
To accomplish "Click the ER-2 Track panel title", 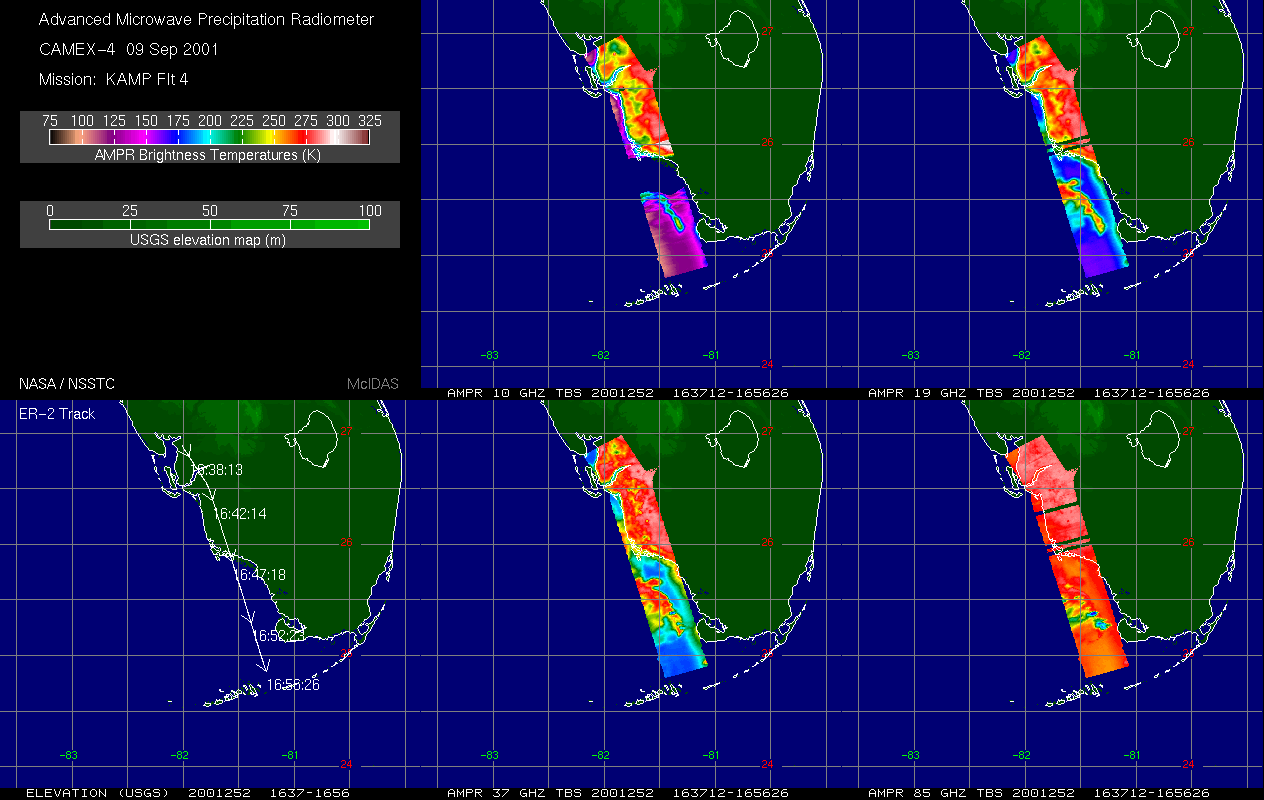I will [57, 413].
